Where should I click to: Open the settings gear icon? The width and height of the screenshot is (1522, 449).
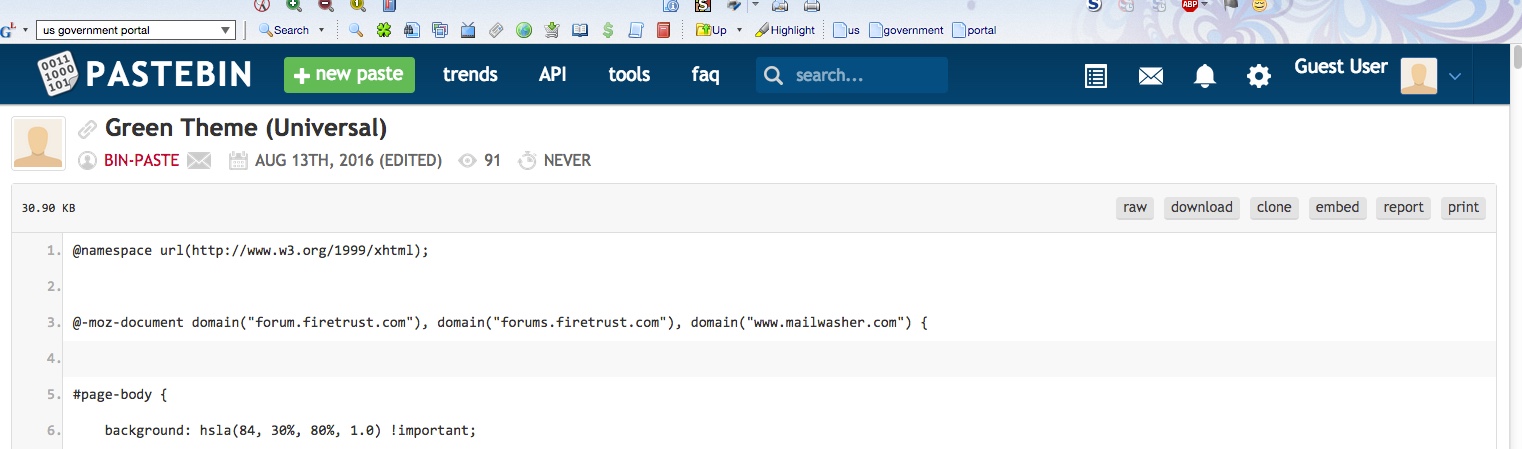point(1259,76)
